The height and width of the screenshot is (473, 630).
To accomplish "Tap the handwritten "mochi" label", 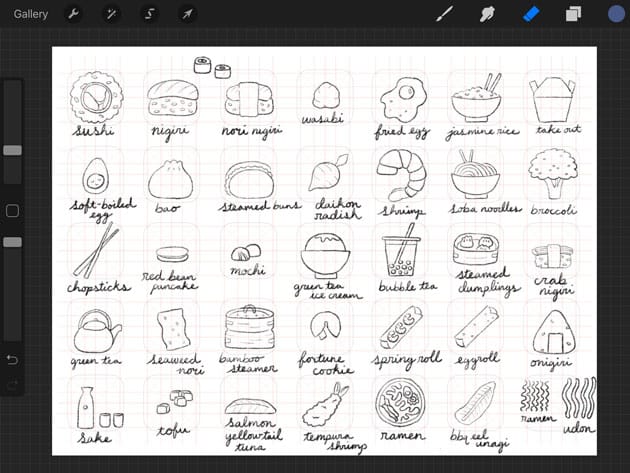I will point(248,270).
